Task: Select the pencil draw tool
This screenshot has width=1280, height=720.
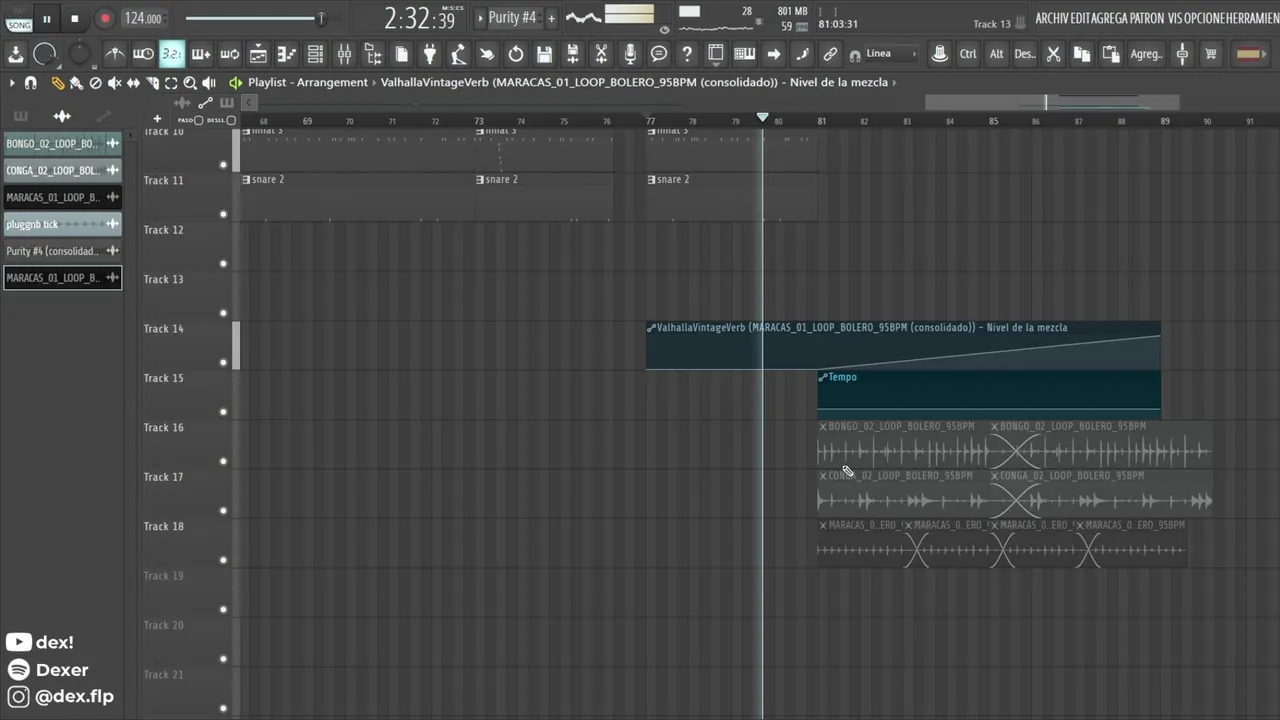Action: click(58, 83)
